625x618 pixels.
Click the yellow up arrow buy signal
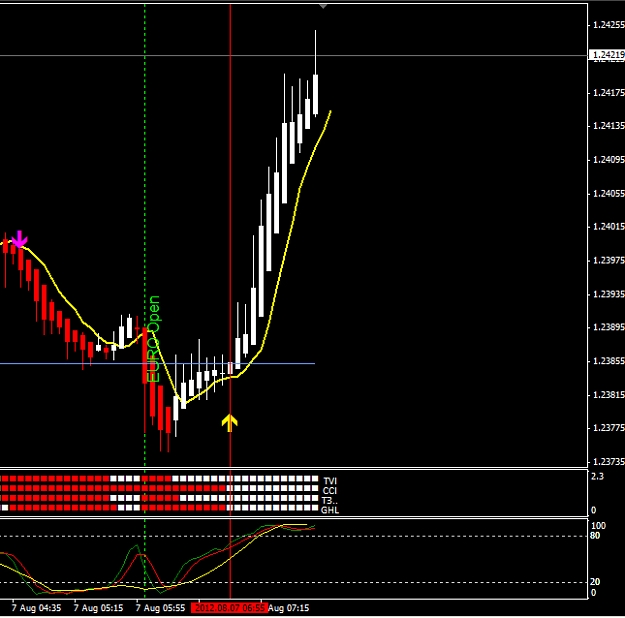(230, 423)
